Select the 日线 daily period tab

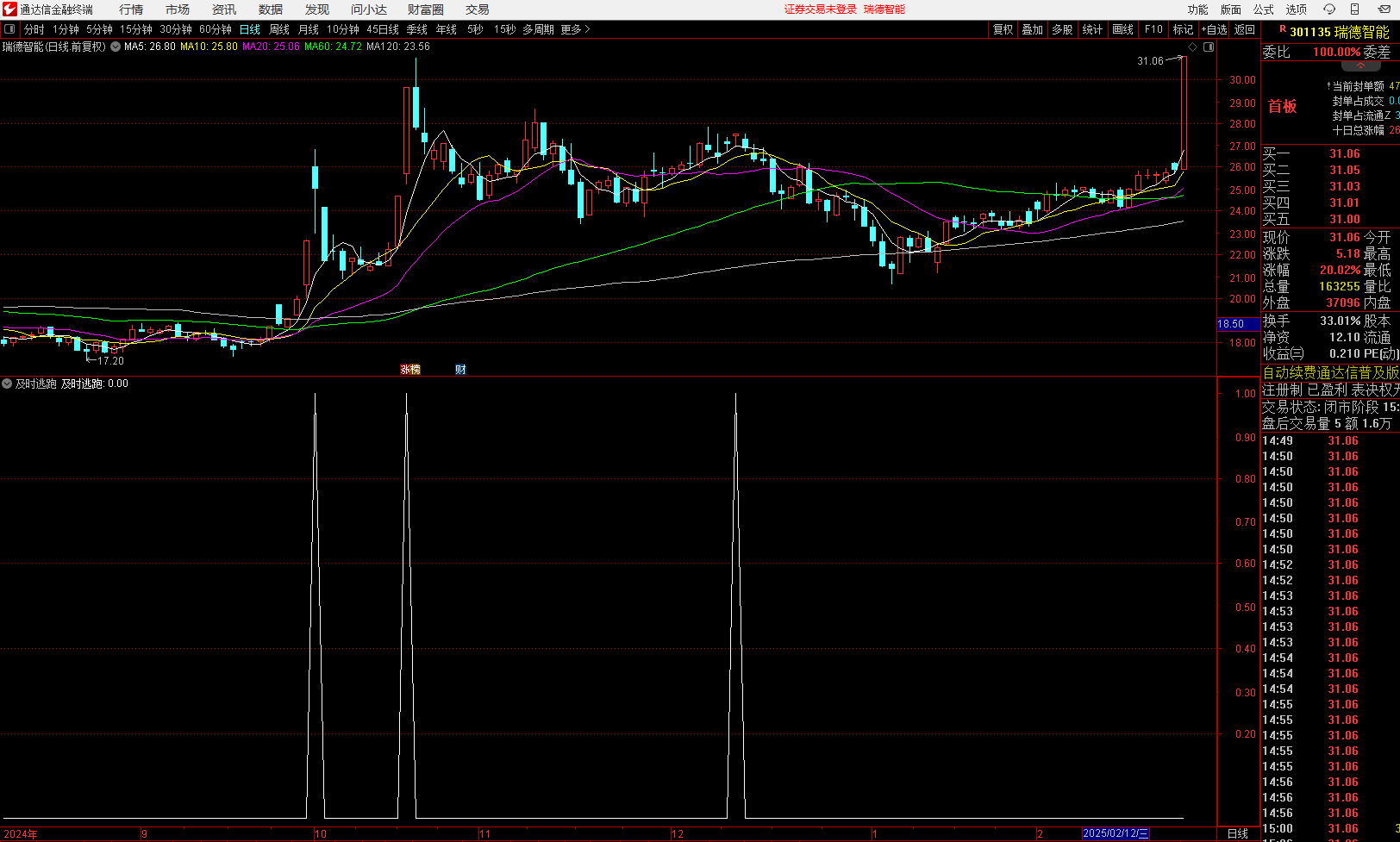point(250,29)
